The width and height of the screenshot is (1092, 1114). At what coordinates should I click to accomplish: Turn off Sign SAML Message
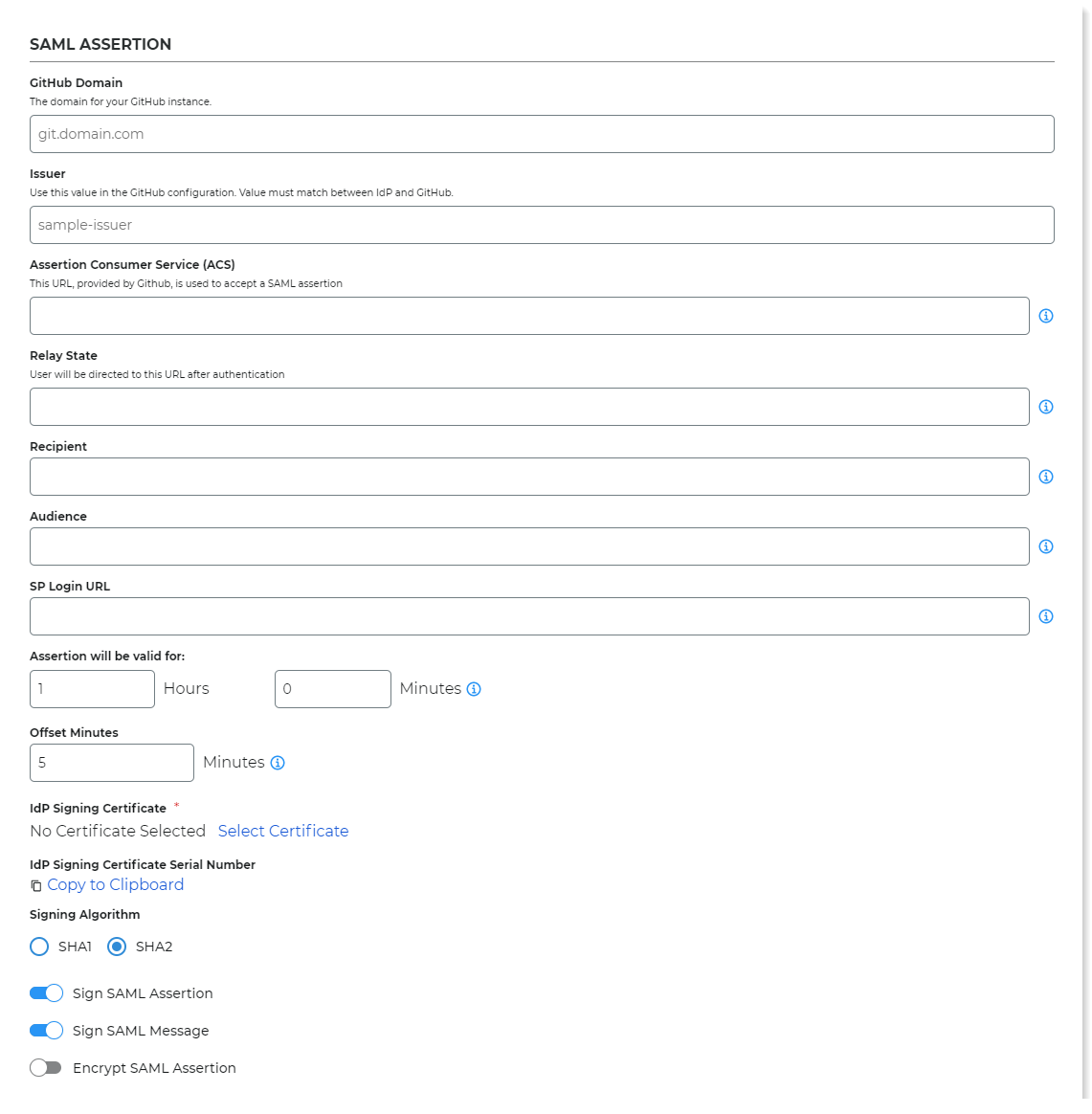click(46, 1030)
